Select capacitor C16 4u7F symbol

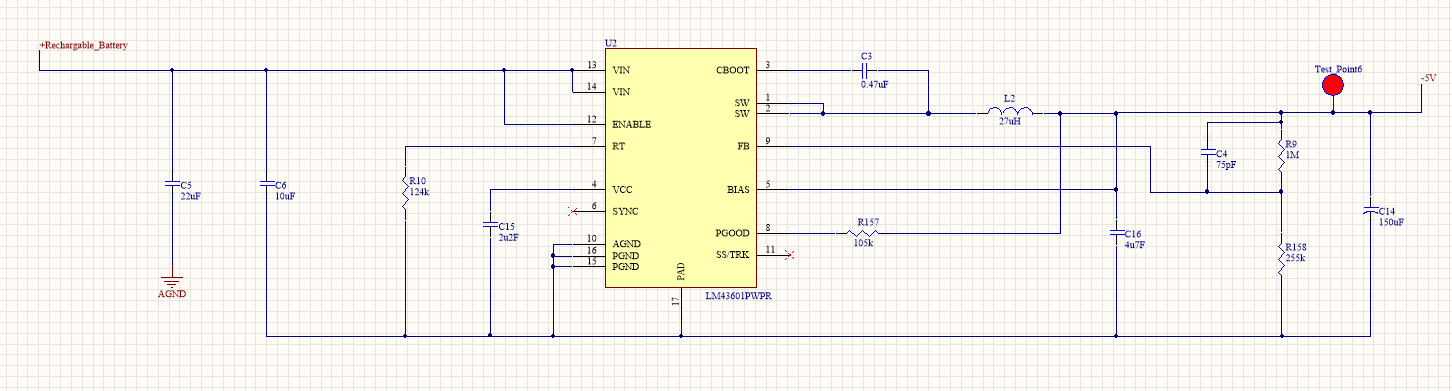click(1117, 232)
